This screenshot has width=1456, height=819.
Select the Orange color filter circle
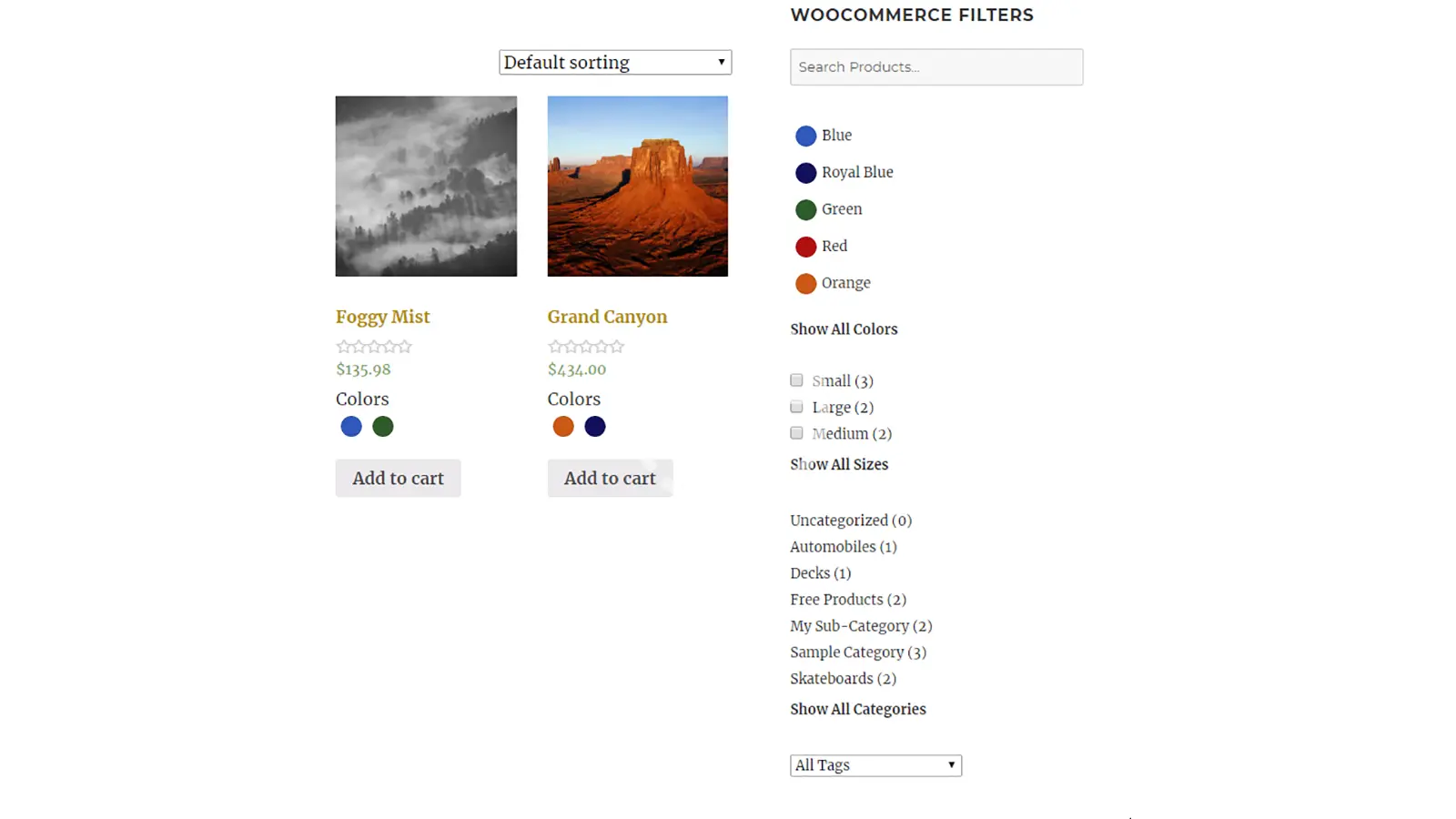[x=805, y=284]
